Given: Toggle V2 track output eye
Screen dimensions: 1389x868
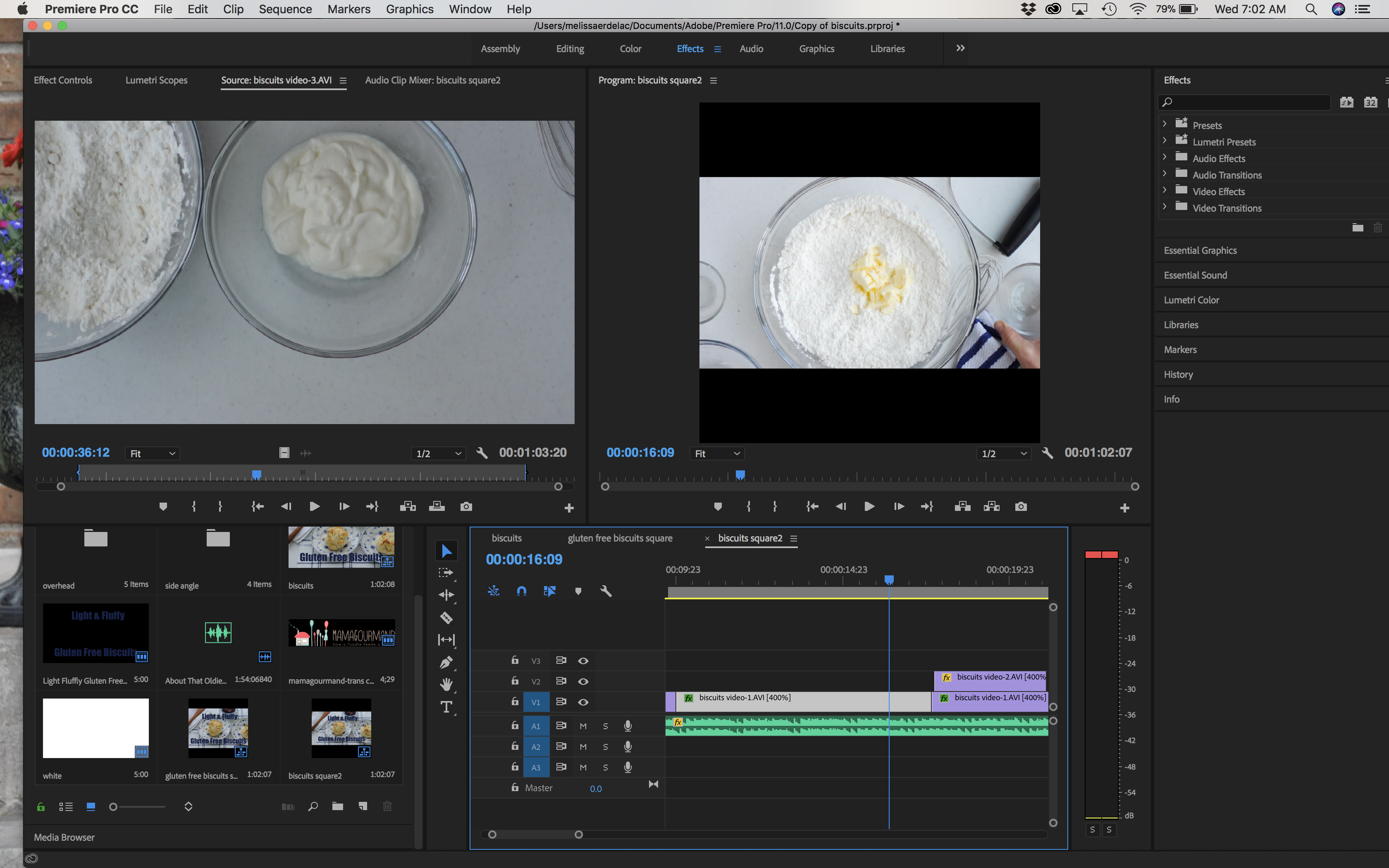Looking at the screenshot, I should pos(583,682).
